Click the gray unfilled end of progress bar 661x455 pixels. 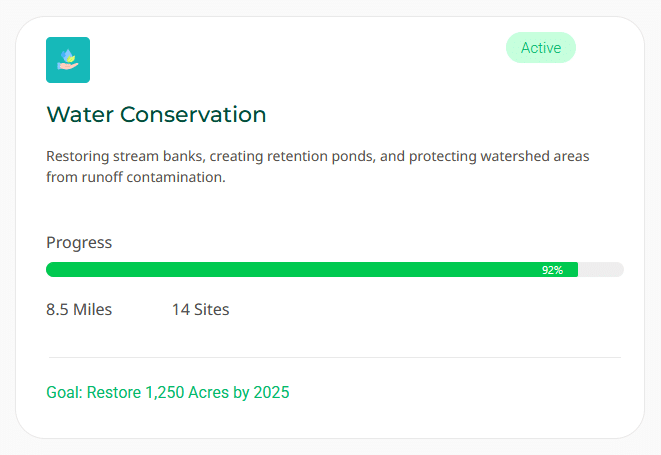click(x=601, y=270)
